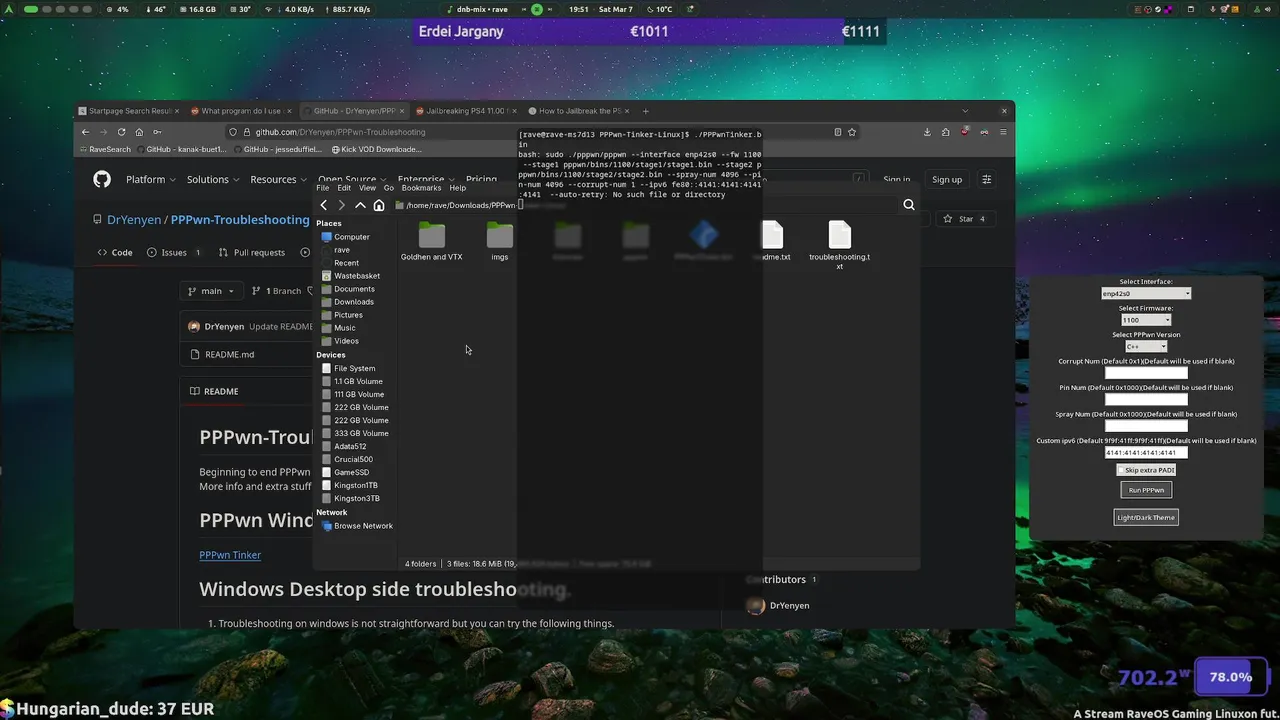The height and width of the screenshot is (720, 1280).
Task: Open the Bookmarks menu in file manager
Action: tap(421, 188)
